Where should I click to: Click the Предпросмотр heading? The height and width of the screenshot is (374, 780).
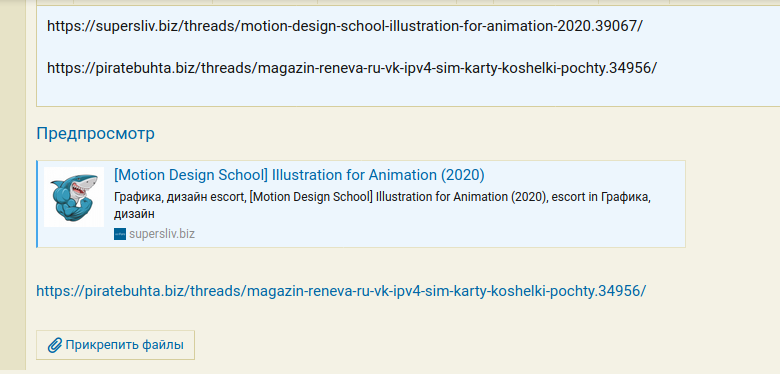(96, 133)
